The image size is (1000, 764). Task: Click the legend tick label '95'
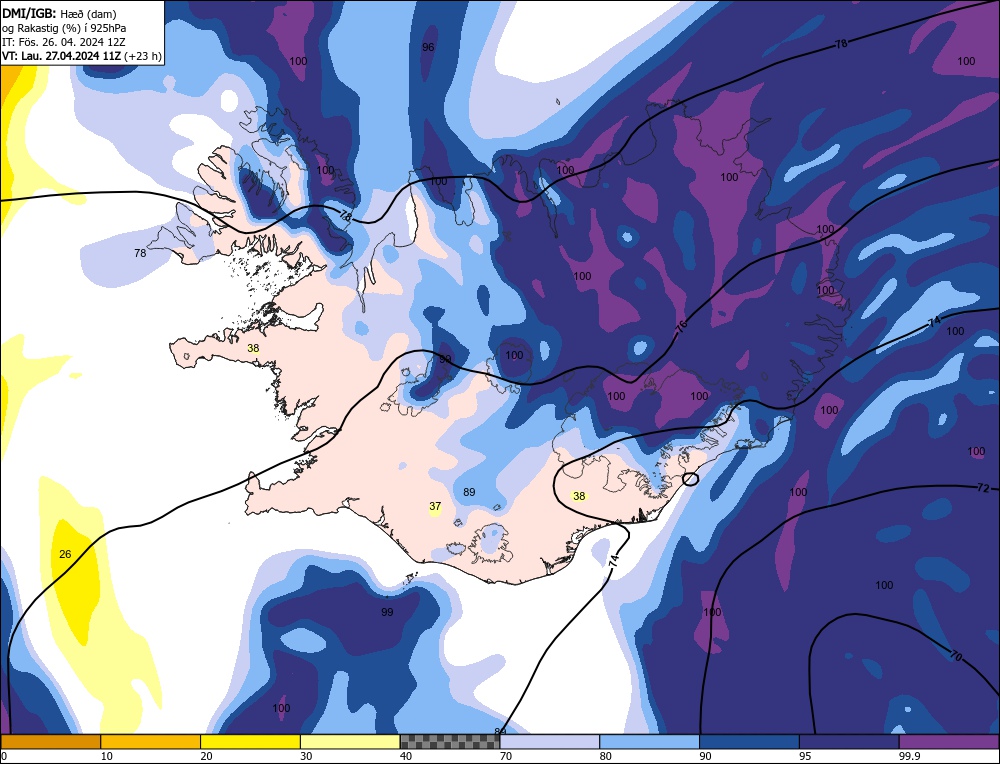pyautogui.click(x=805, y=756)
